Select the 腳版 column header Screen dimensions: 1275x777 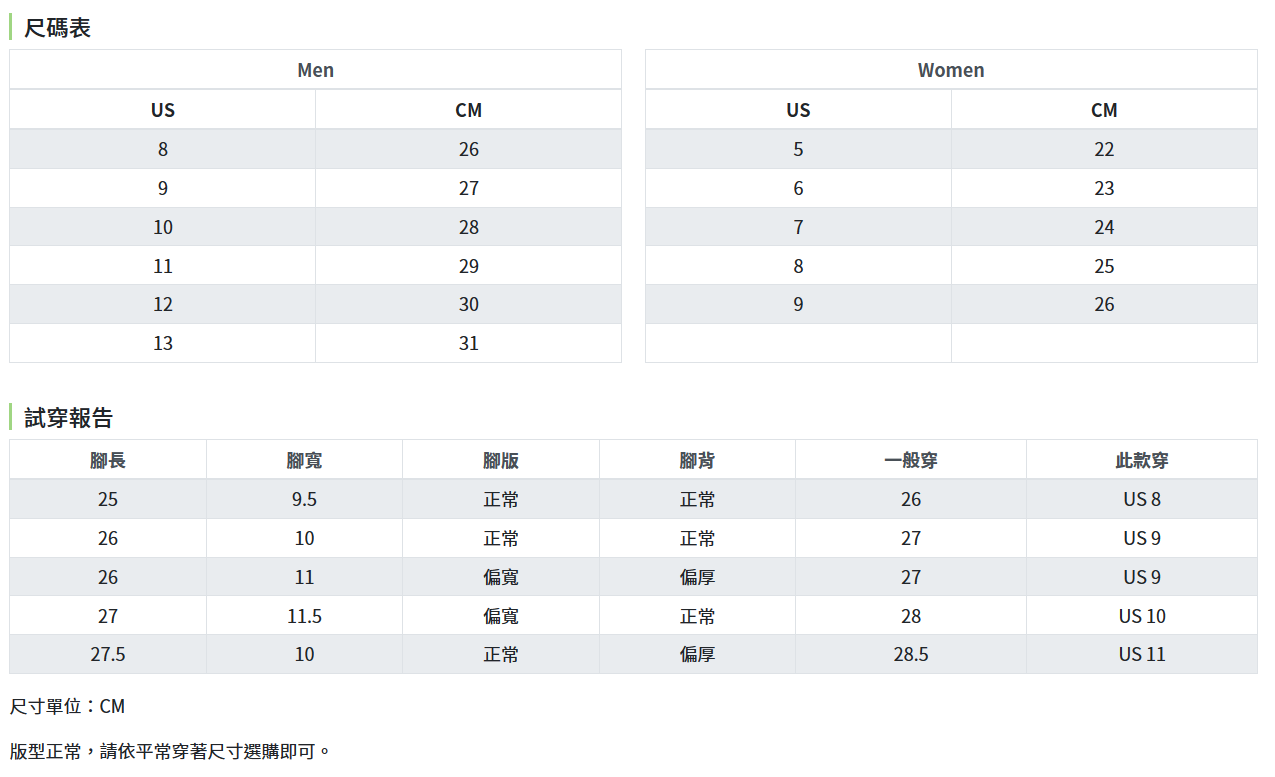tap(501, 460)
